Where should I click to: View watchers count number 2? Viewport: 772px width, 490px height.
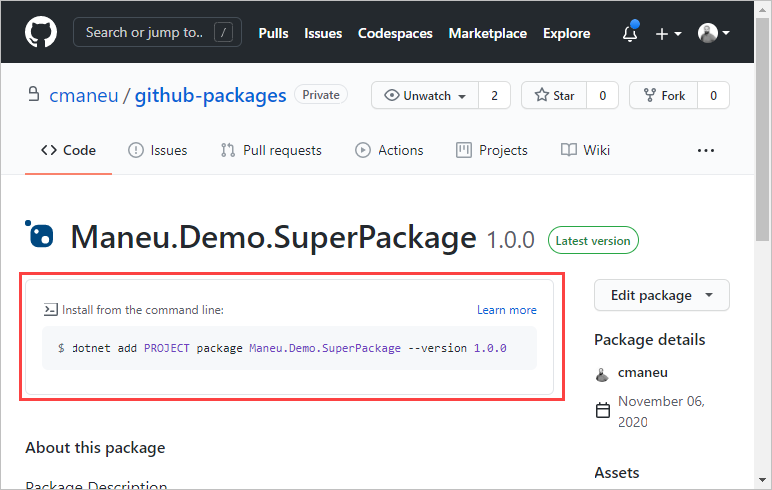point(494,96)
